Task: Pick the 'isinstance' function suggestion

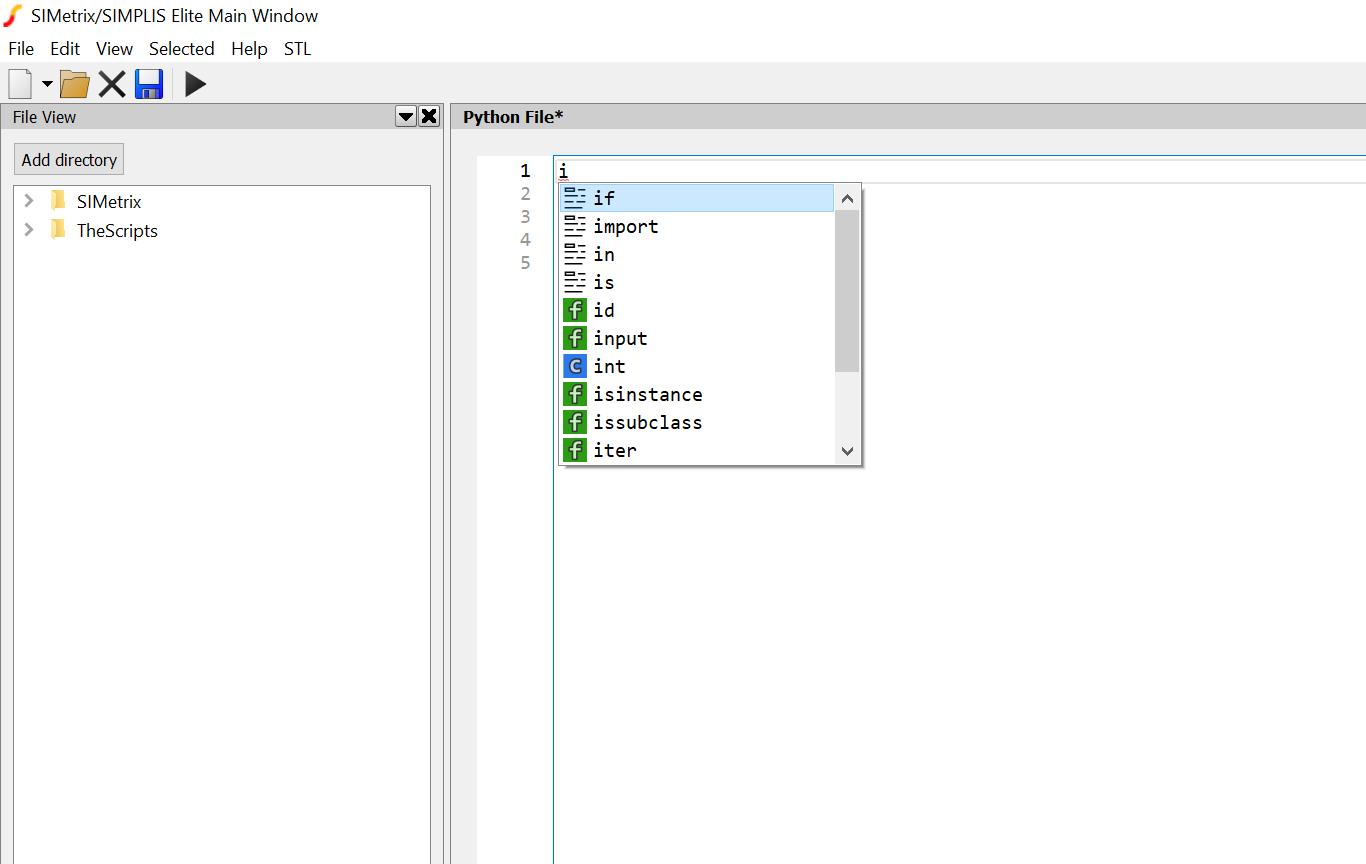Action: click(647, 395)
